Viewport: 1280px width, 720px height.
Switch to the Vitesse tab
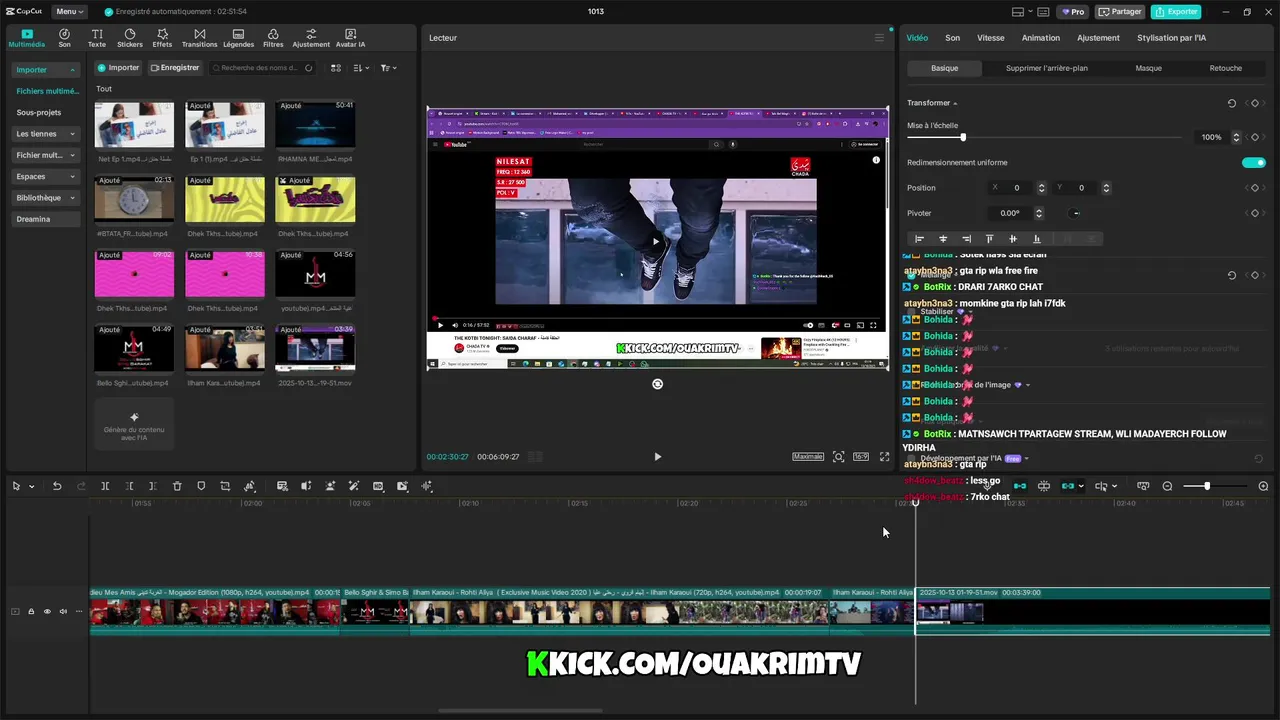click(x=990, y=38)
